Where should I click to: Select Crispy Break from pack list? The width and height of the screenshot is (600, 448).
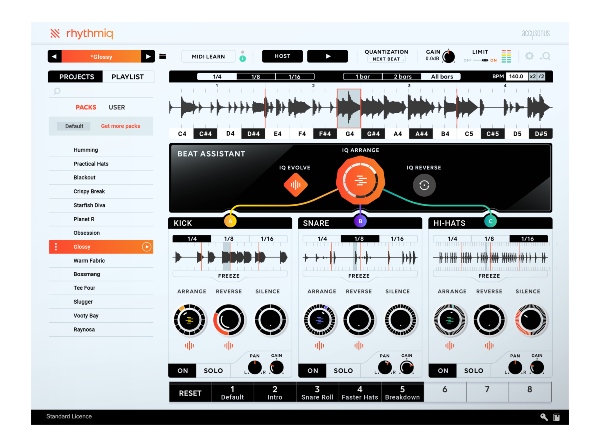tap(101, 191)
